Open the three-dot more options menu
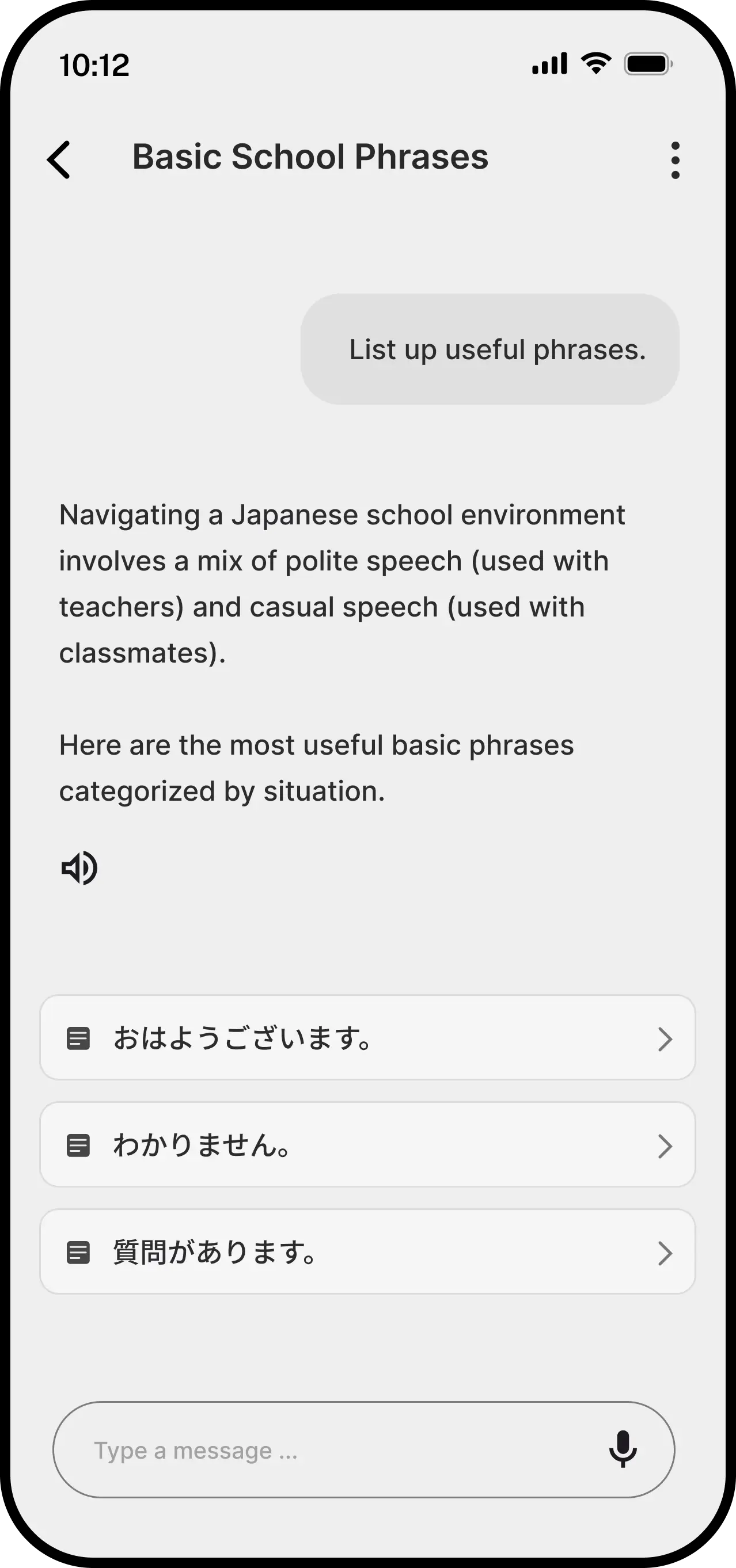The image size is (736, 1568). coord(674,160)
